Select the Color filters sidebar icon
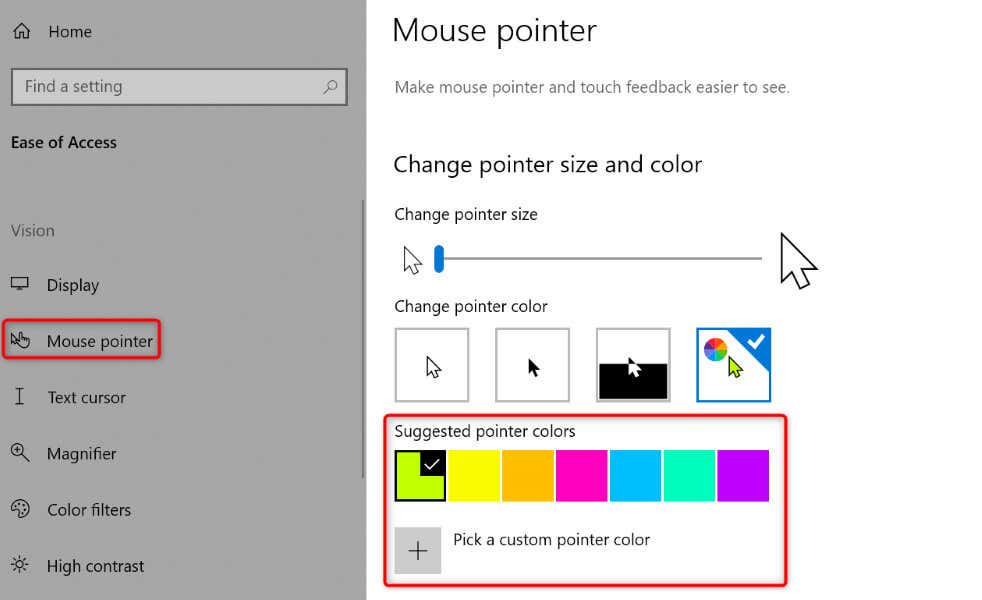 [21, 509]
